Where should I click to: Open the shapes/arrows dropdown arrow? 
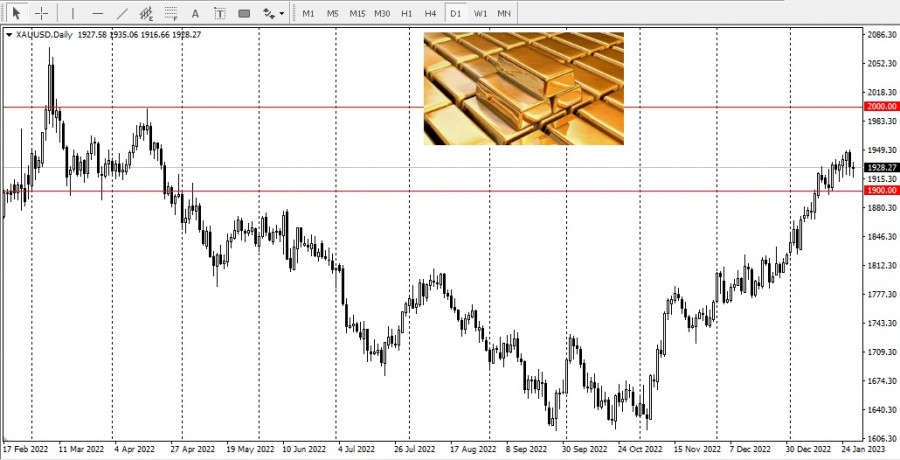[x=281, y=14]
